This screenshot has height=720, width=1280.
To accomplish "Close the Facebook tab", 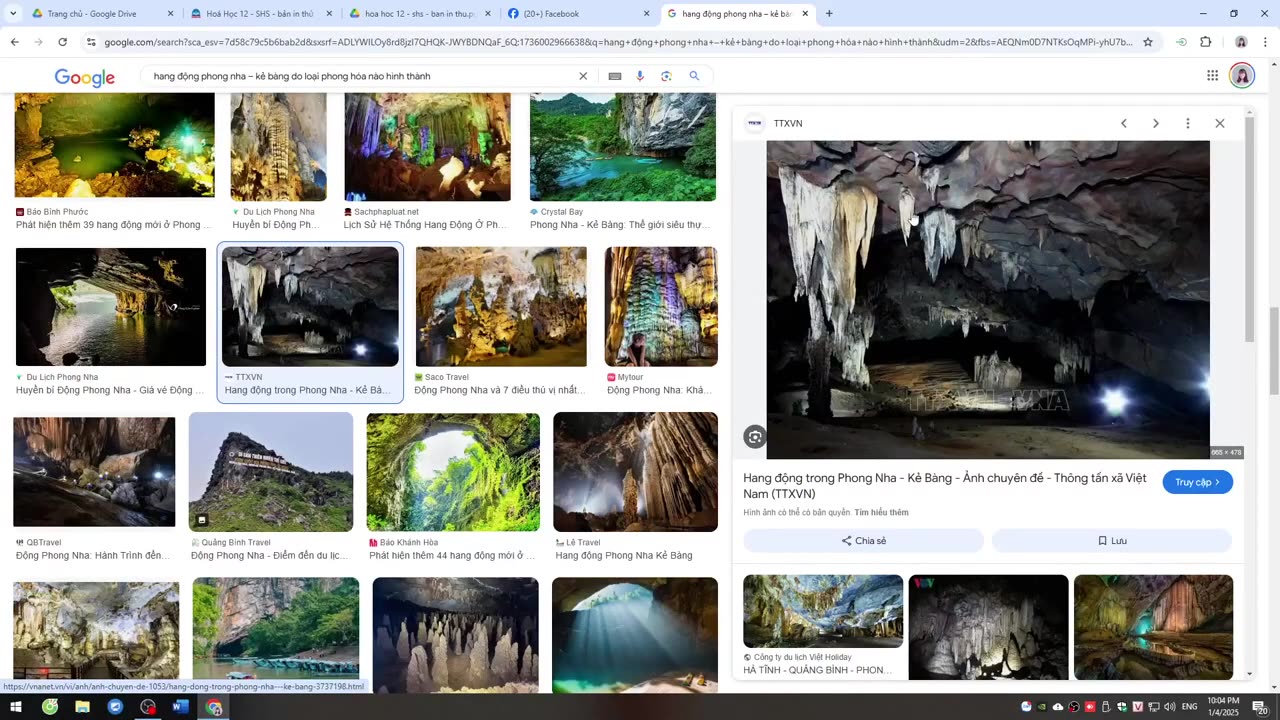I will (647, 14).
